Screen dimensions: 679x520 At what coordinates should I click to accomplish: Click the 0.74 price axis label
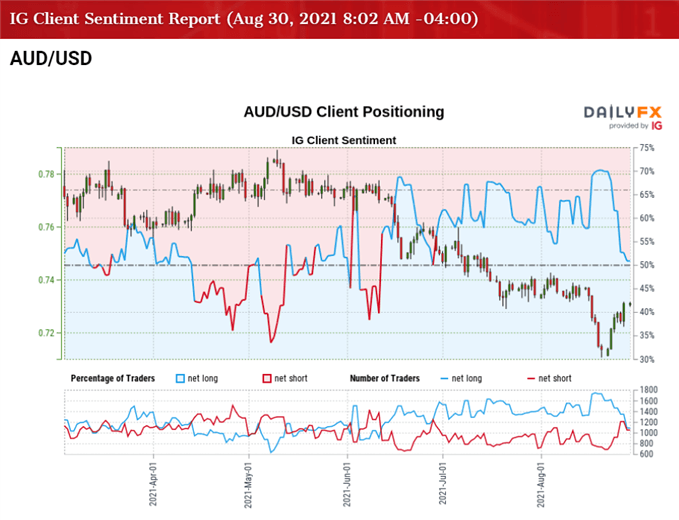pyautogui.click(x=46, y=280)
